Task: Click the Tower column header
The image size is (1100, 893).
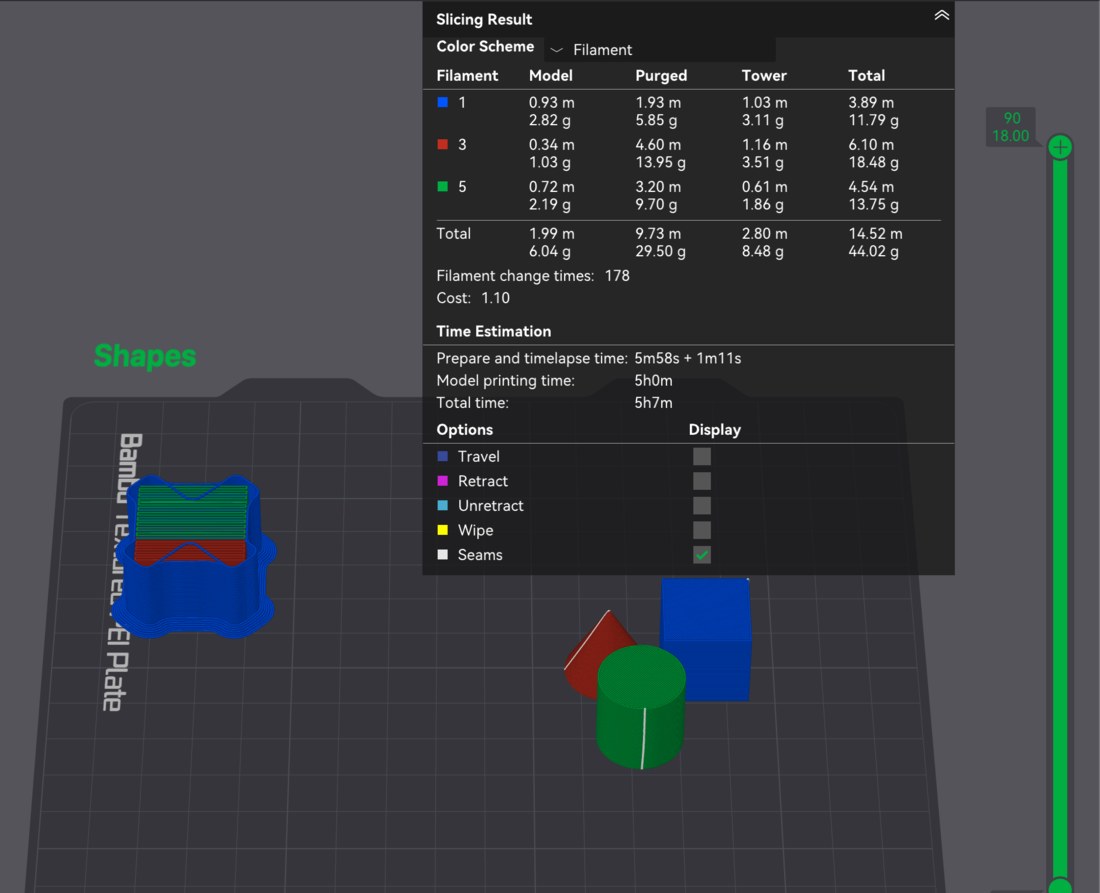Action: [764, 76]
